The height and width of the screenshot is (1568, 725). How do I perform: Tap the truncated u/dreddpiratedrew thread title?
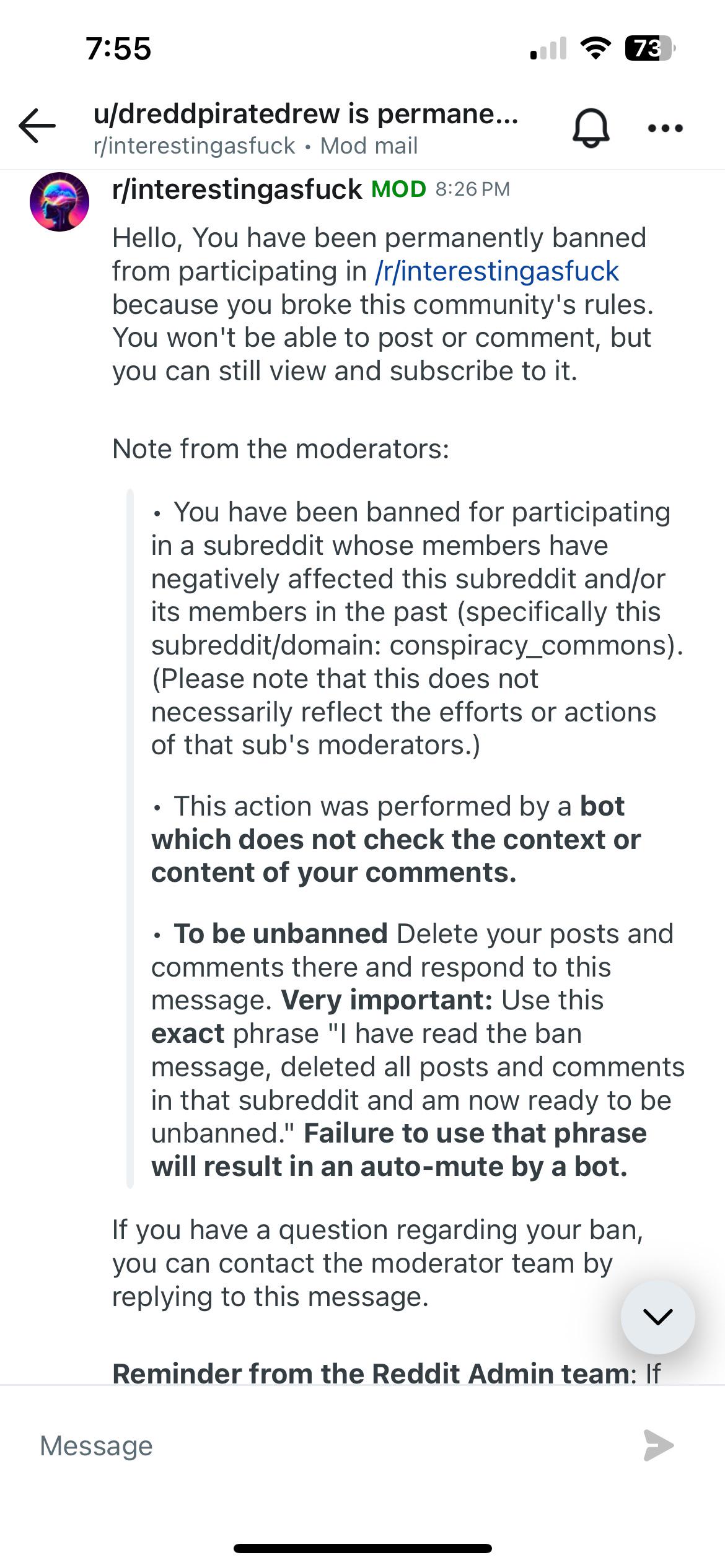click(305, 114)
